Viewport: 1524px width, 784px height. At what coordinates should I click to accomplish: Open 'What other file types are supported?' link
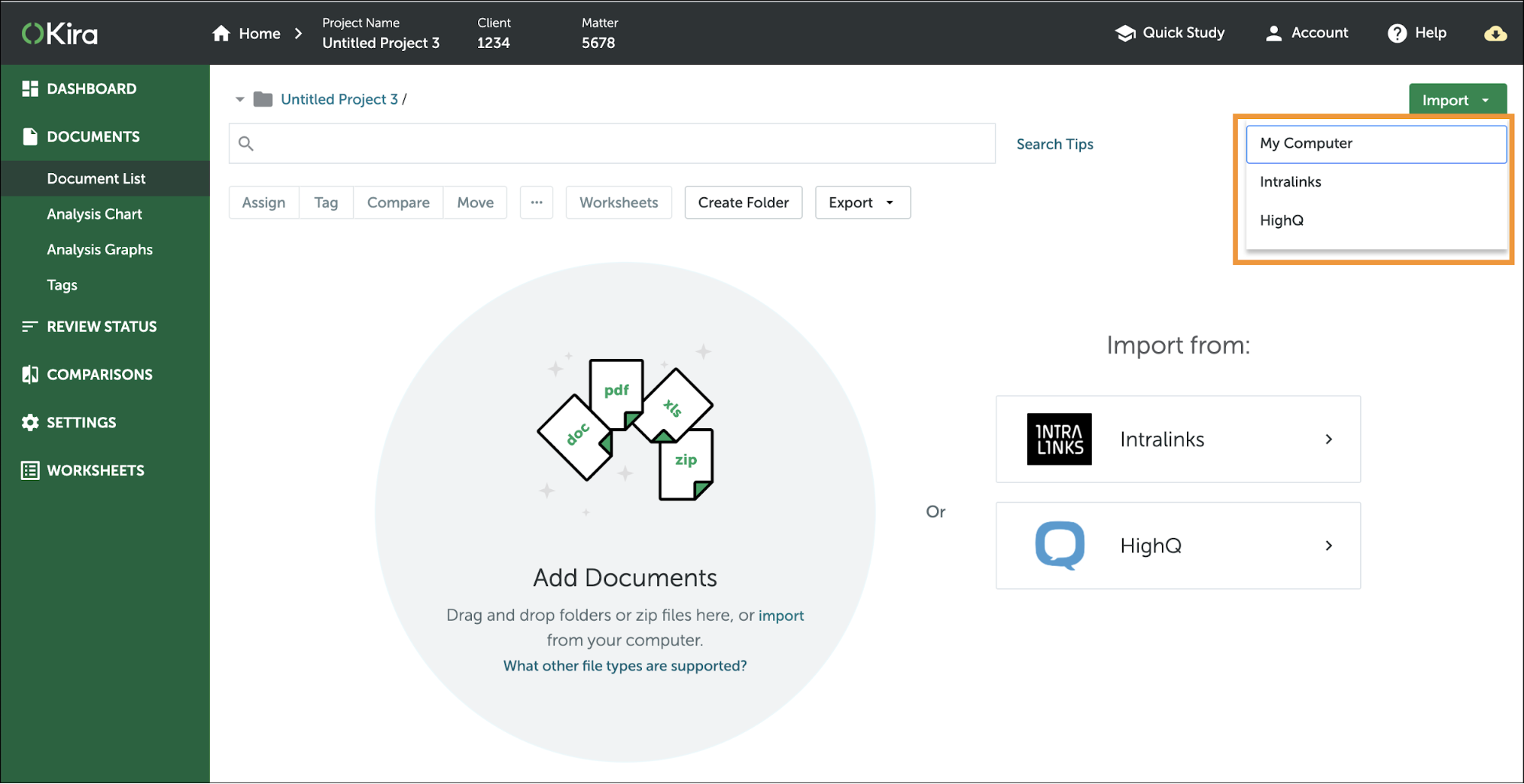pos(625,666)
